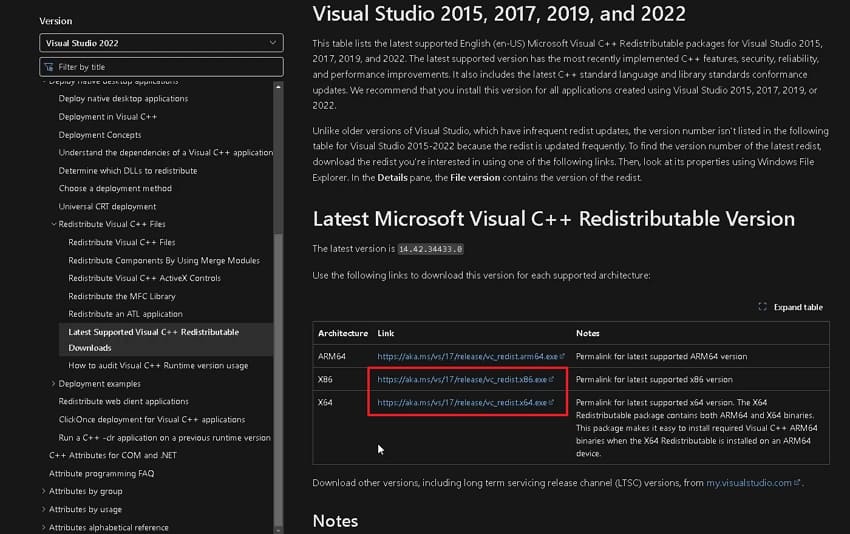Open Redistribute web client applications topic

tap(124, 401)
